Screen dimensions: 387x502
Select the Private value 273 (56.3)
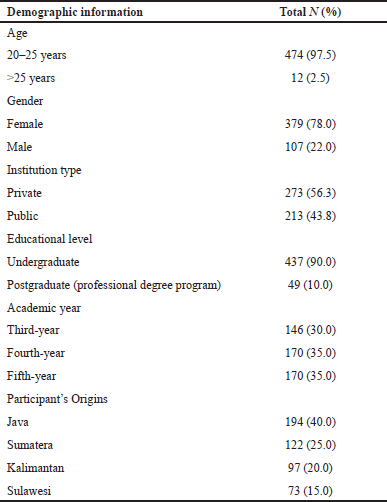click(310, 193)
